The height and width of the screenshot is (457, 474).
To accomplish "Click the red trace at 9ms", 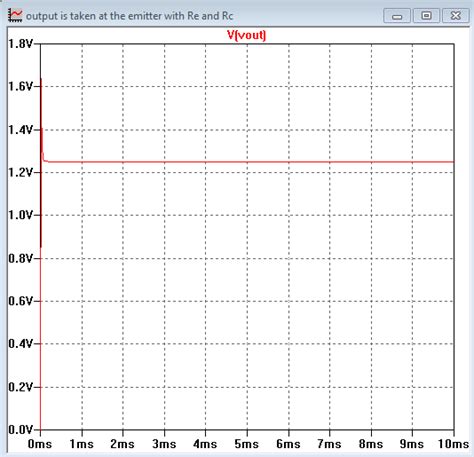I will click(412, 162).
